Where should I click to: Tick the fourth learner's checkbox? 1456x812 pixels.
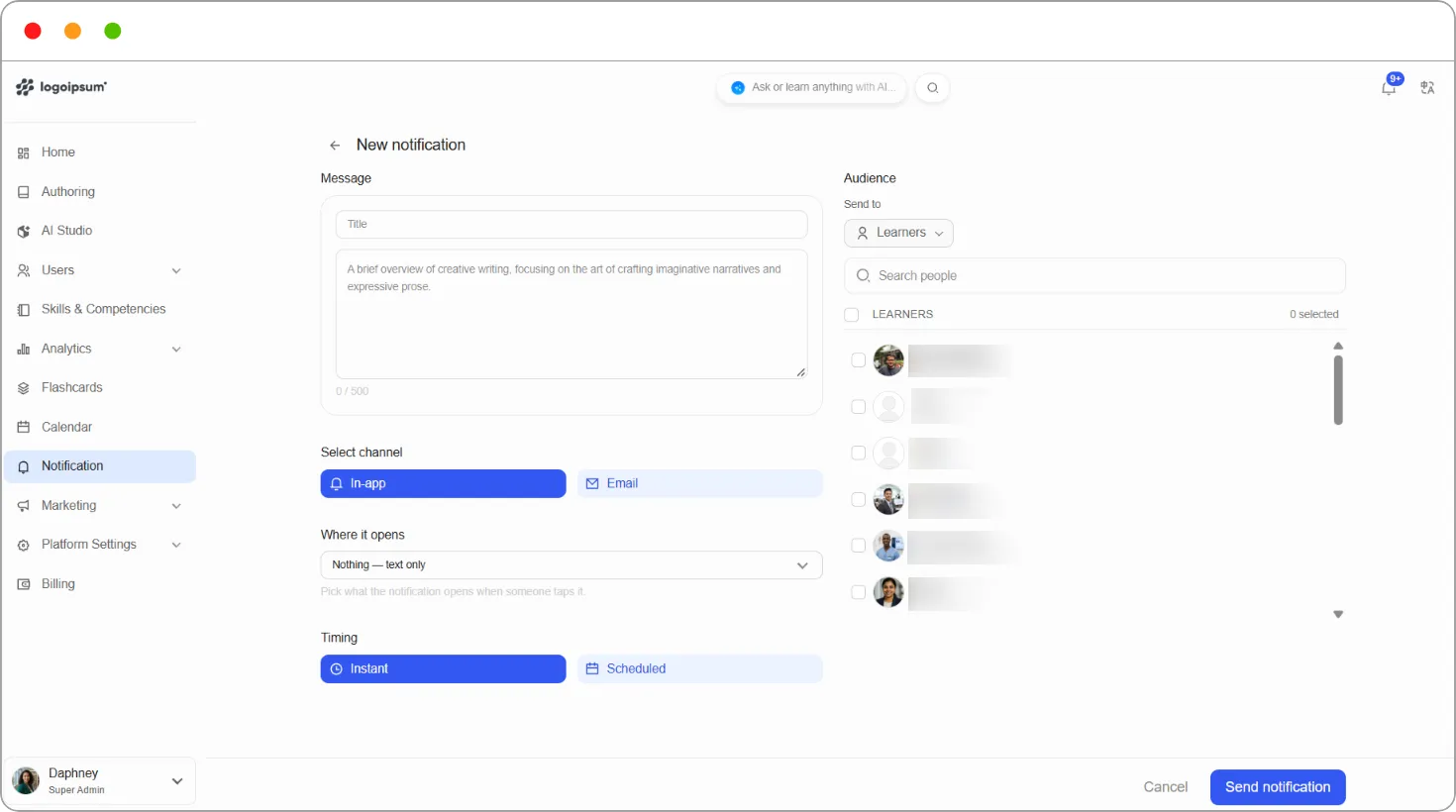(859, 500)
